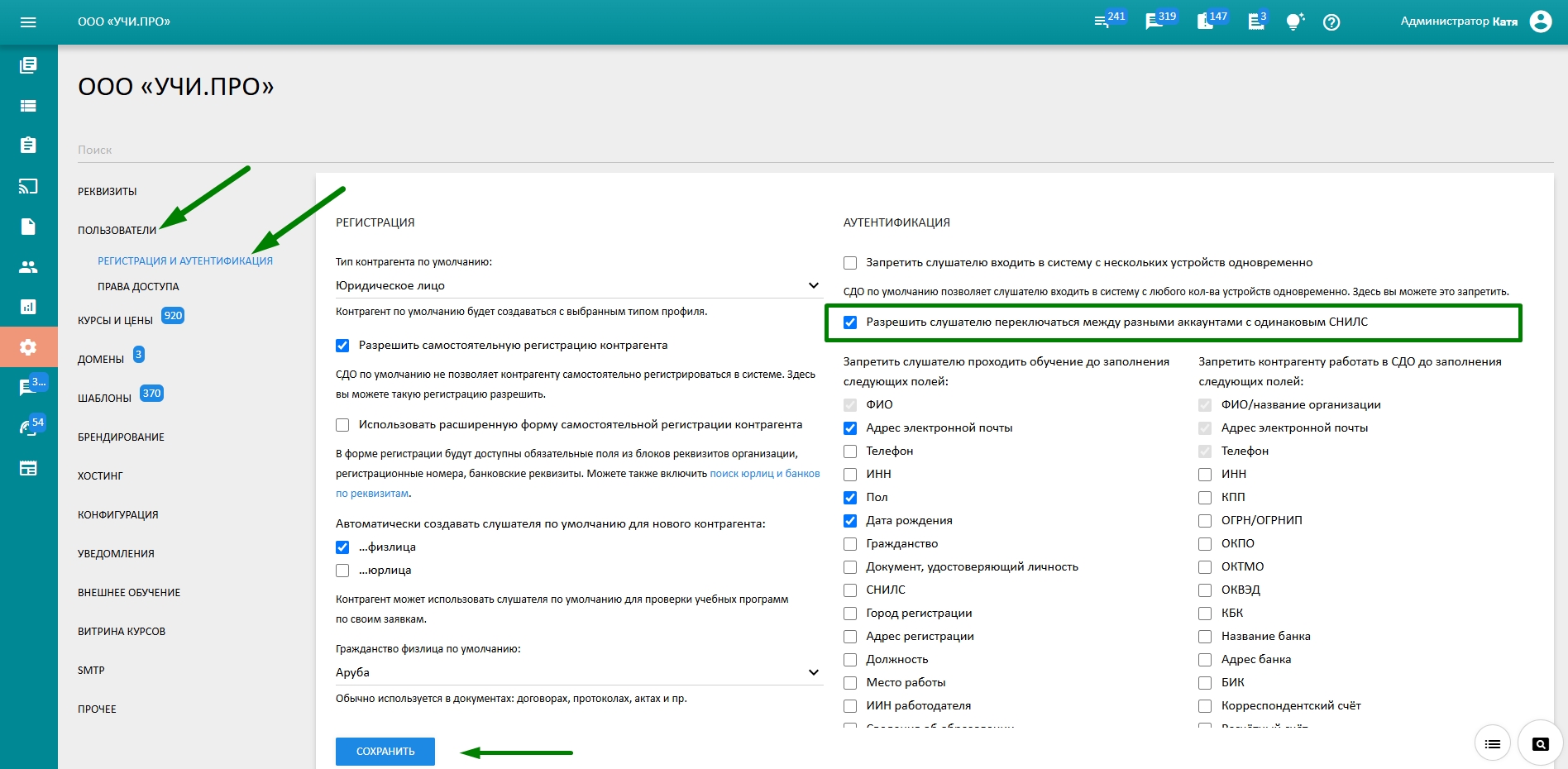Image resolution: width=1568 pixels, height=769 pixels.
Task: Click the help question mark icon
Action: coord(1331,22)
